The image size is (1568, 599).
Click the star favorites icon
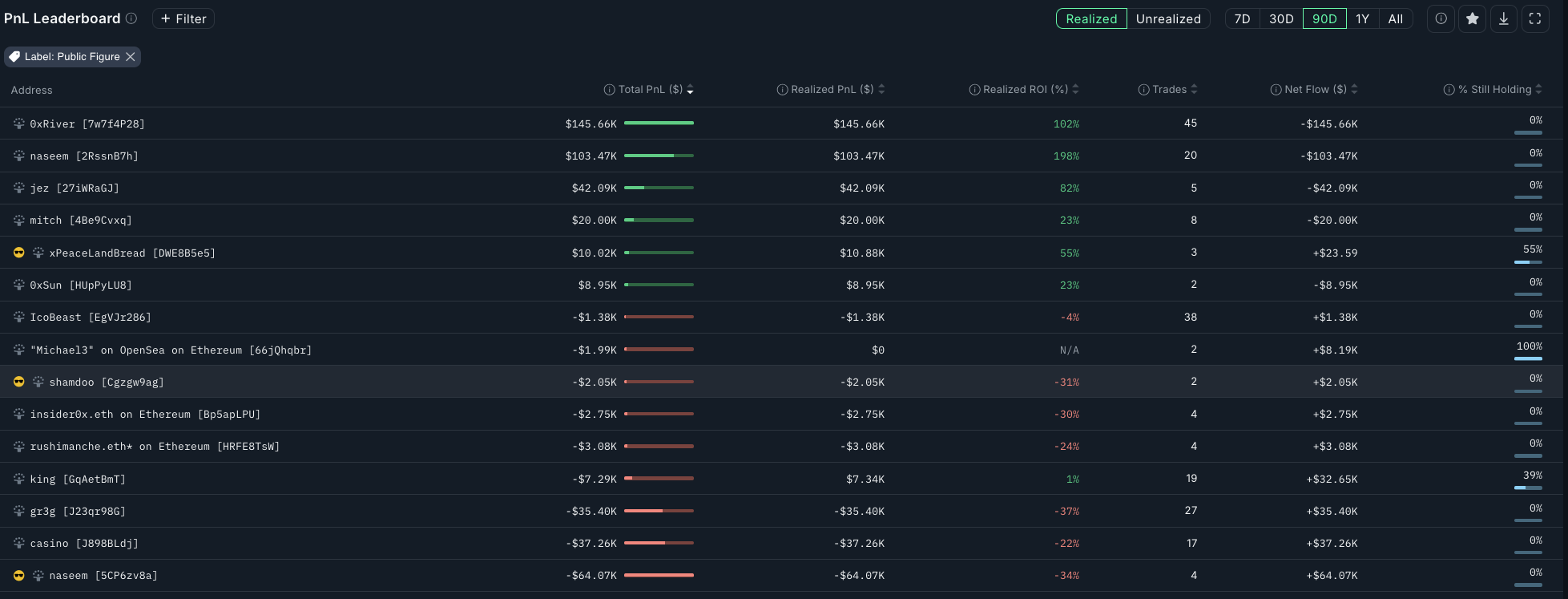click(1472, 18)
